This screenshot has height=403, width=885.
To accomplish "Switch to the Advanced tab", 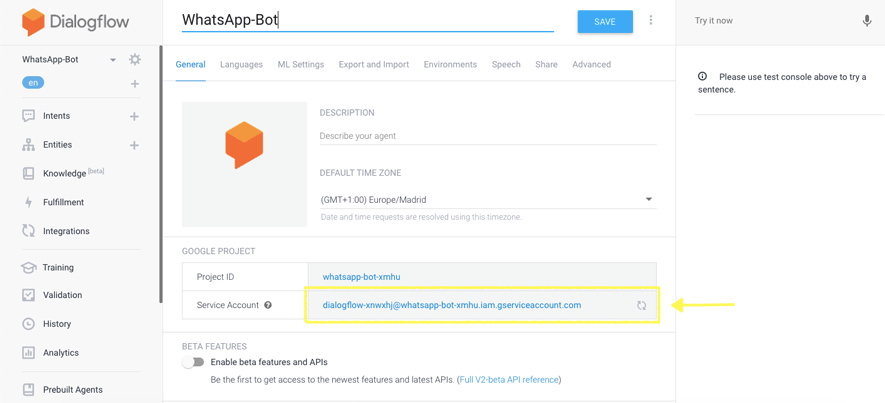I will pos(592,64).
